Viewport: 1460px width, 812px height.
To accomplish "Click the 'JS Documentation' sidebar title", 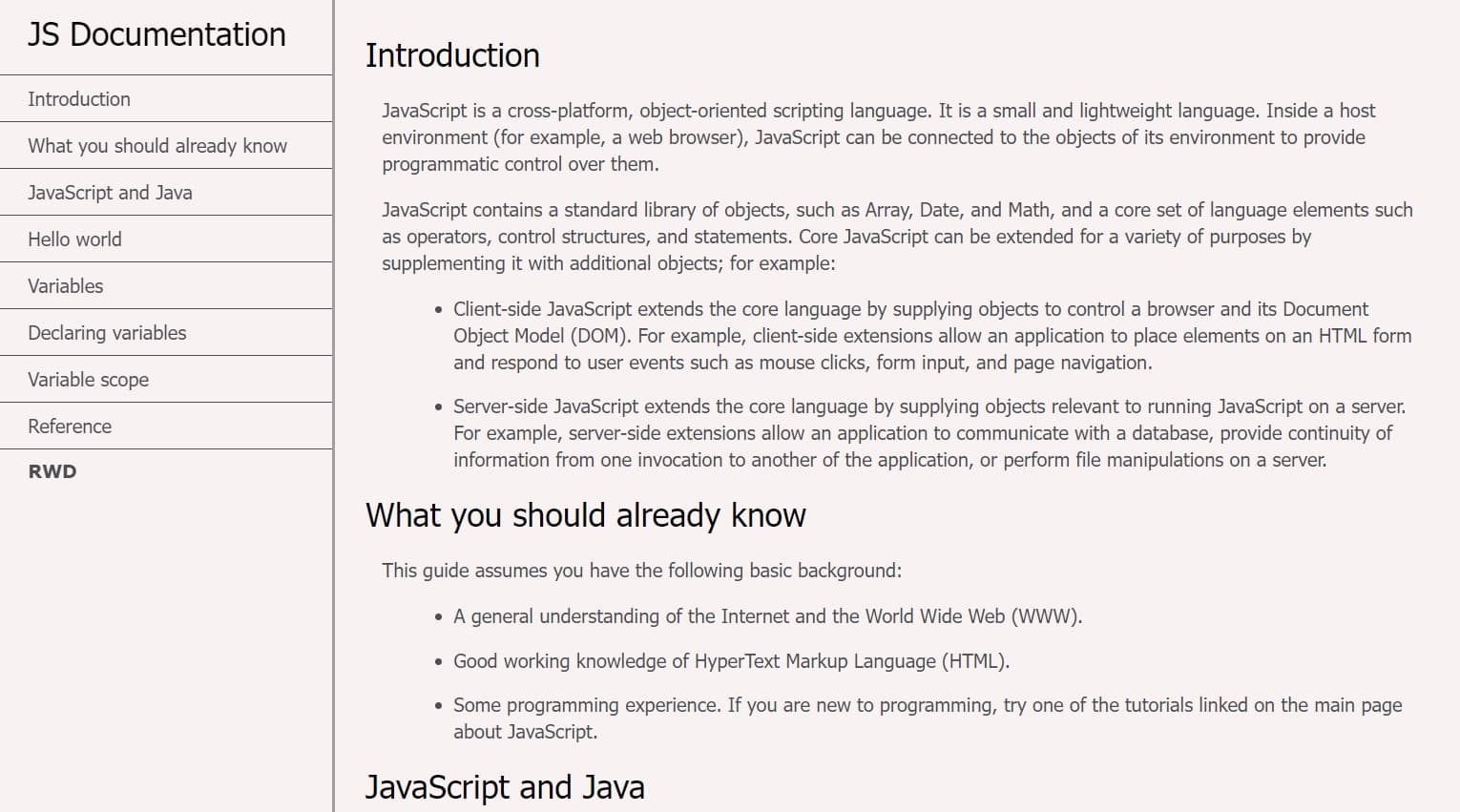I will coord(156,35).
